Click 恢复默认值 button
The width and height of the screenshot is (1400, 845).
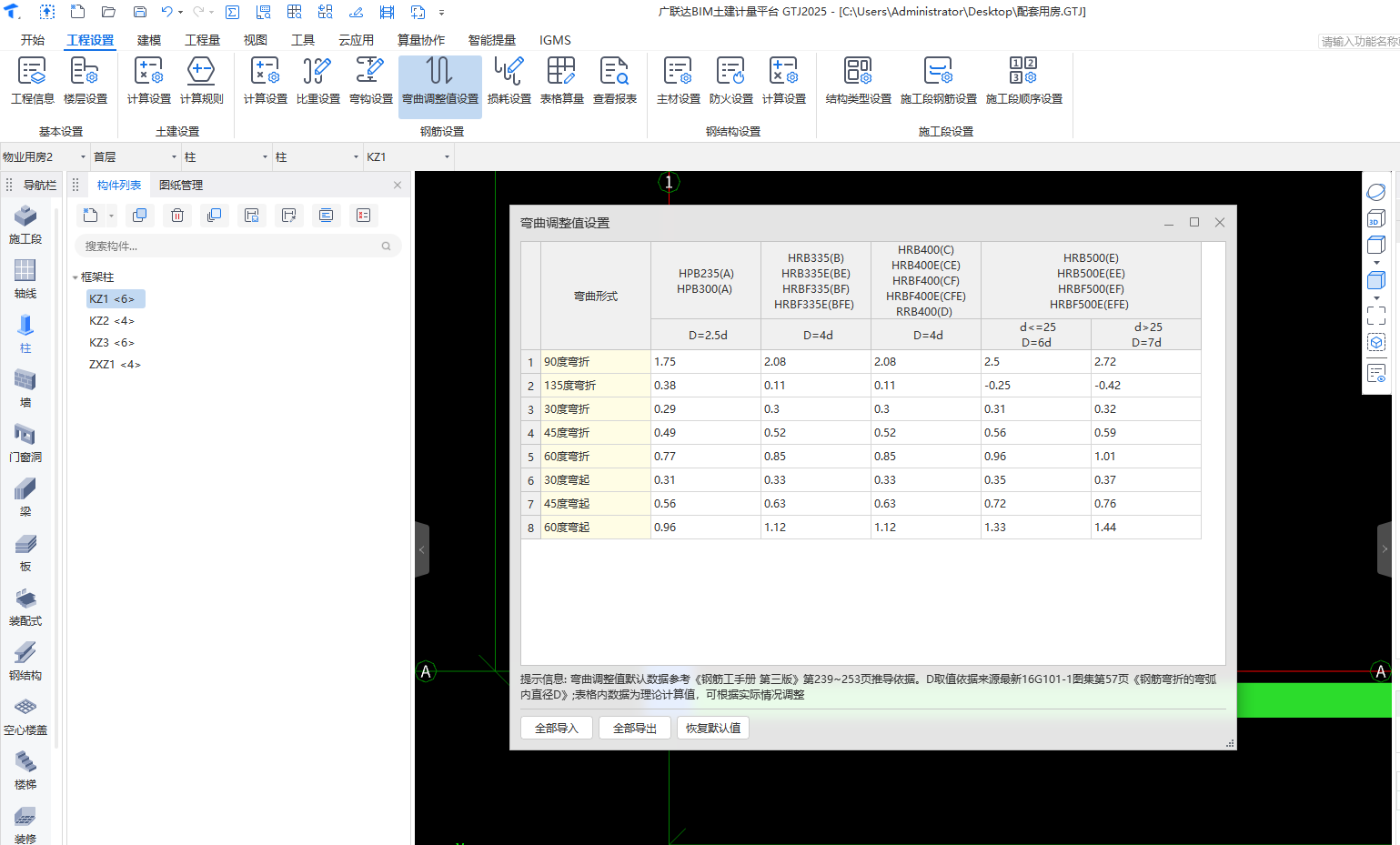click(713, 728)
